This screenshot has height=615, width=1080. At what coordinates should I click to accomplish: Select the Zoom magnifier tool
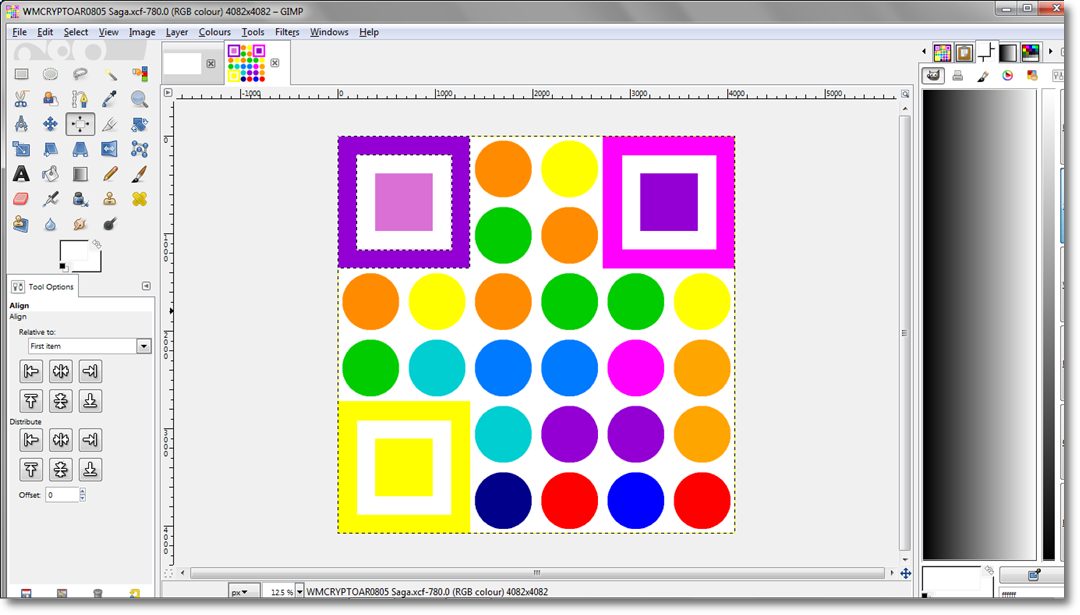pyautogui.click(x=139, y=99)
